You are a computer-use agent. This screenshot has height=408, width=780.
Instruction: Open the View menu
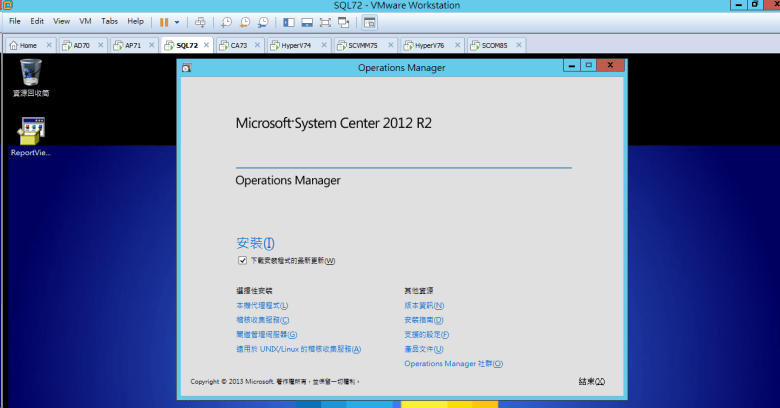(x=61, y=21)
